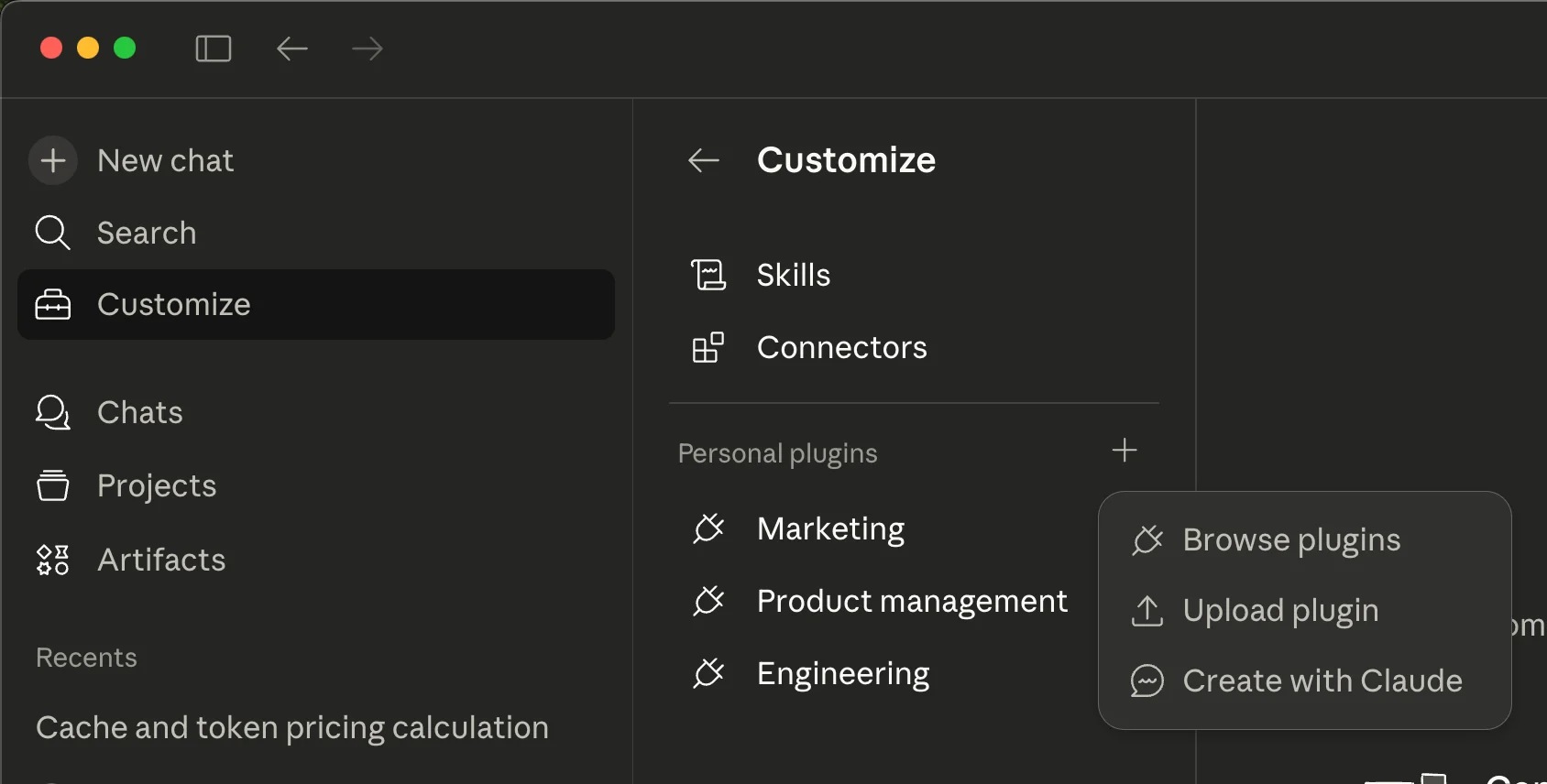Click the Chats speech bubble icon

[x=52, y=412]
